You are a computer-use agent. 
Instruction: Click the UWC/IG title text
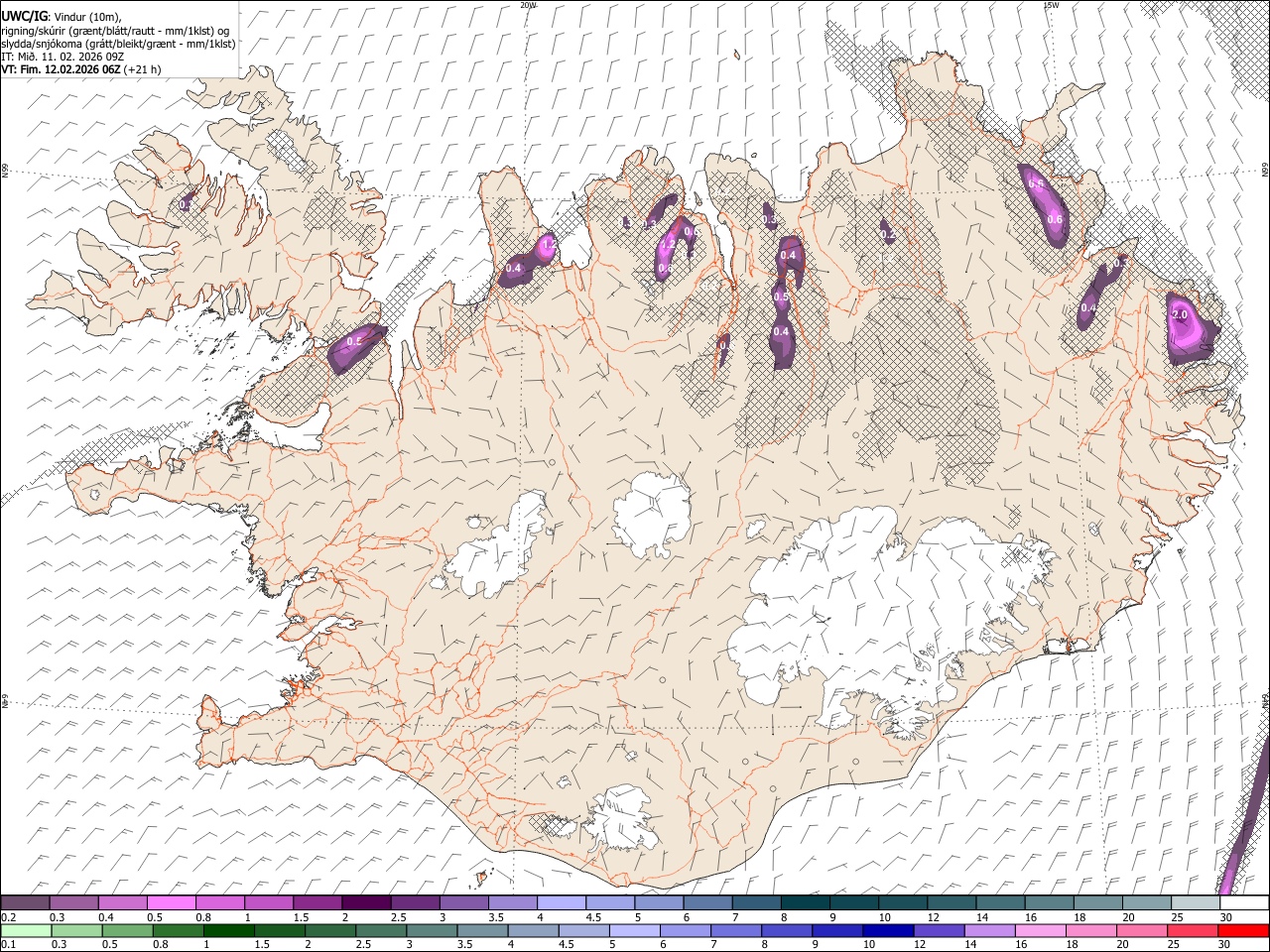(23, 16)
